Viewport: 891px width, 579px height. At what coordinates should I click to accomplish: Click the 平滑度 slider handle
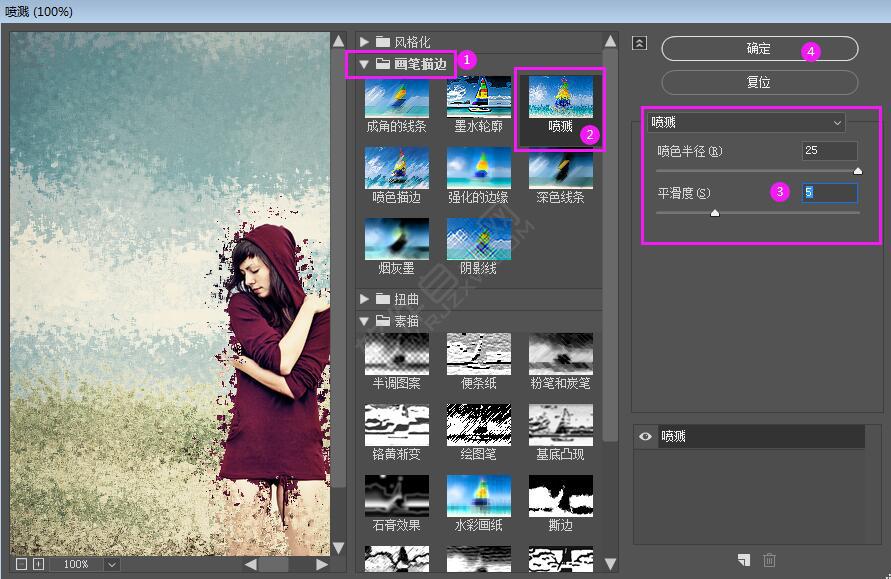click(714, 212)
